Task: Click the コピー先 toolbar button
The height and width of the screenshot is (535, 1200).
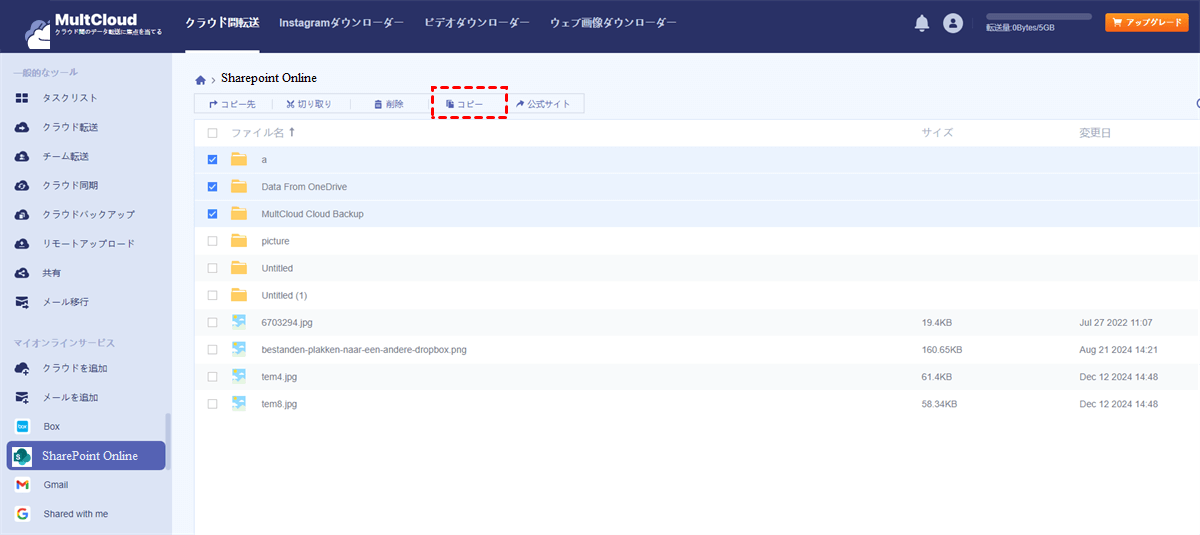Action: tap(232, 104)
